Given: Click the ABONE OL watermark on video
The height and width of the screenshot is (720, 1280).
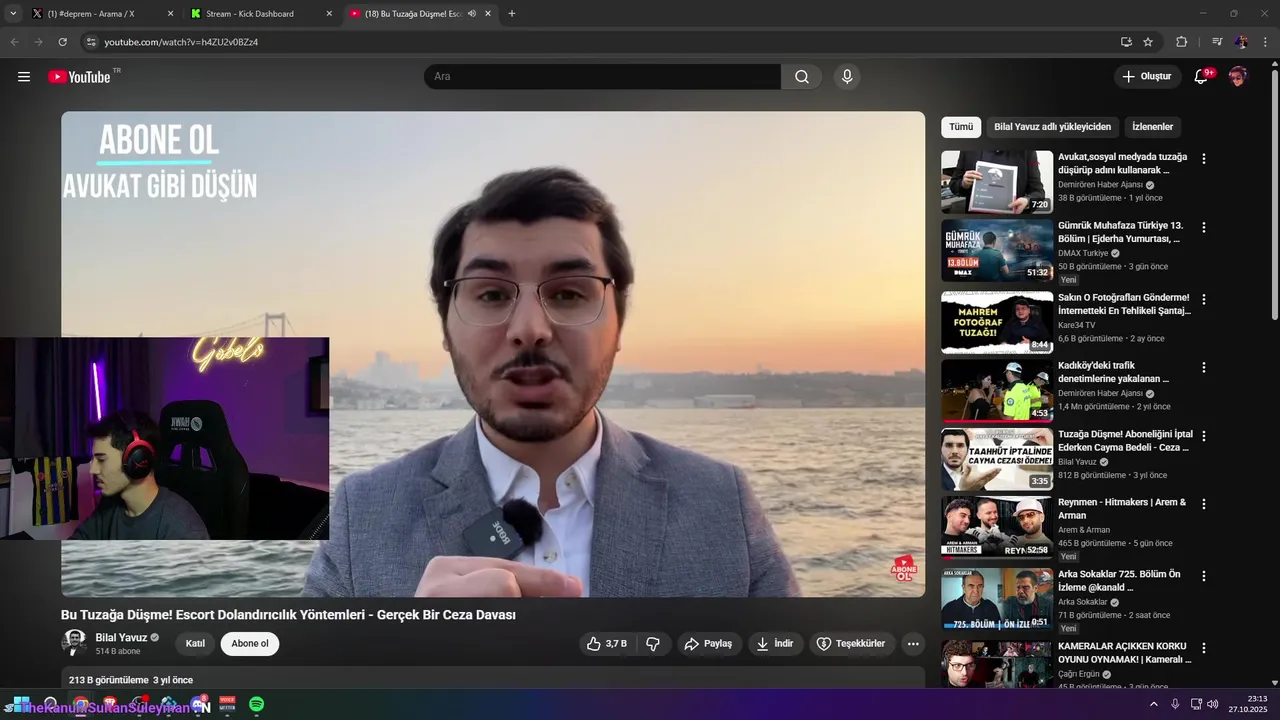Looking at the screenshot, I should point(904,569).
